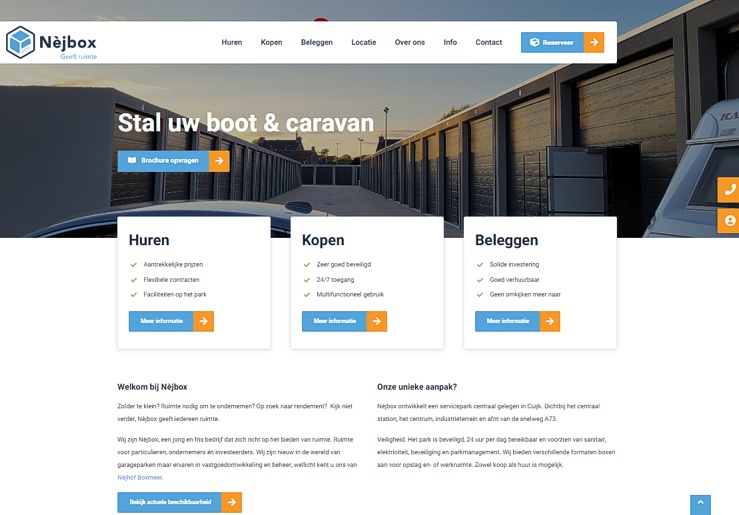The image size is (739, 515).
Task: Click the arrow icon in Beleggen card
Action: point(549,321)
